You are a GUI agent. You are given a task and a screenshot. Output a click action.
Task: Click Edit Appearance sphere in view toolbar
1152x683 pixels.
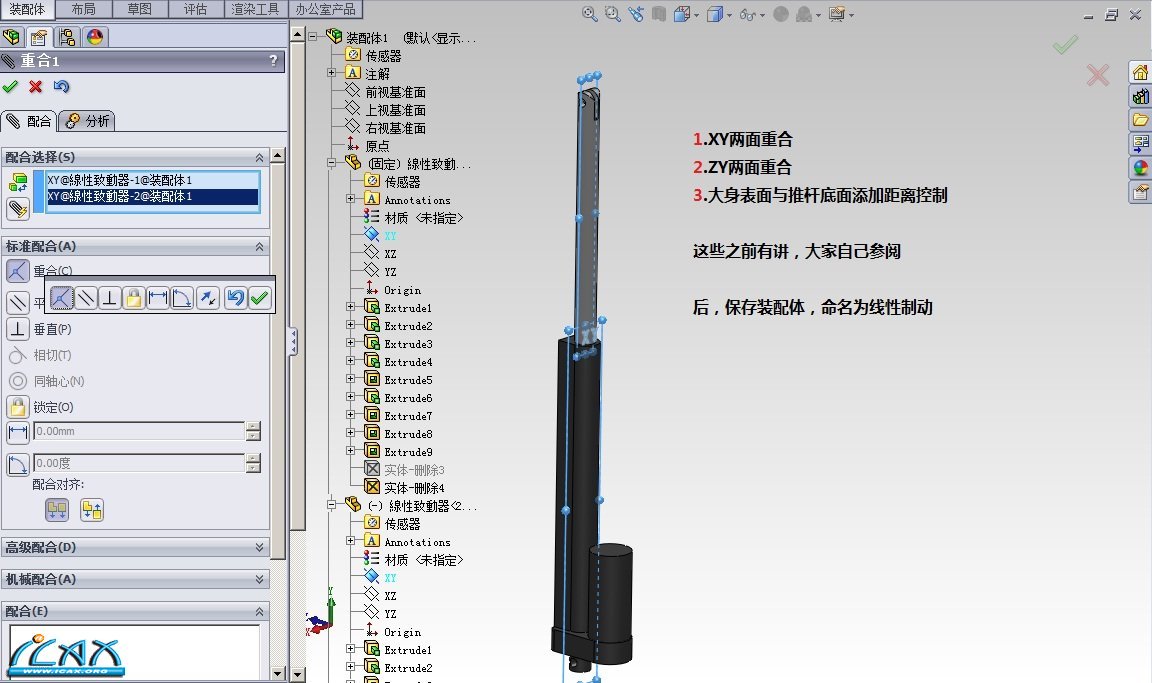[781, 14]
